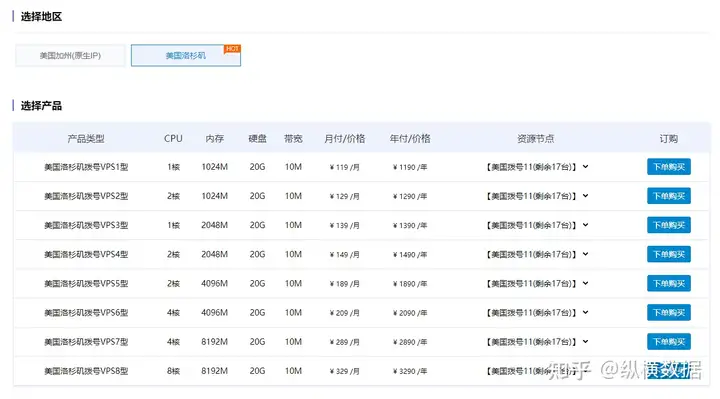
Task: Open the resource node dropdown for VPS2型
Action: [537, 196]
